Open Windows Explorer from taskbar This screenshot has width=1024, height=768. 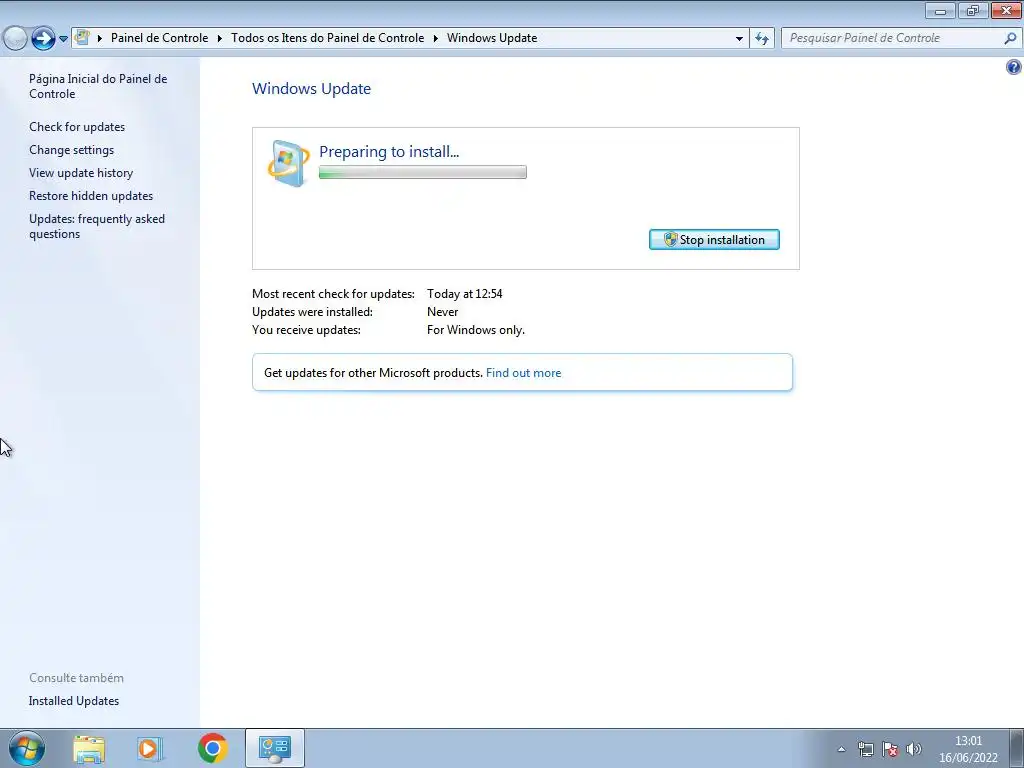pyautogui.click(x=89, y=749)
